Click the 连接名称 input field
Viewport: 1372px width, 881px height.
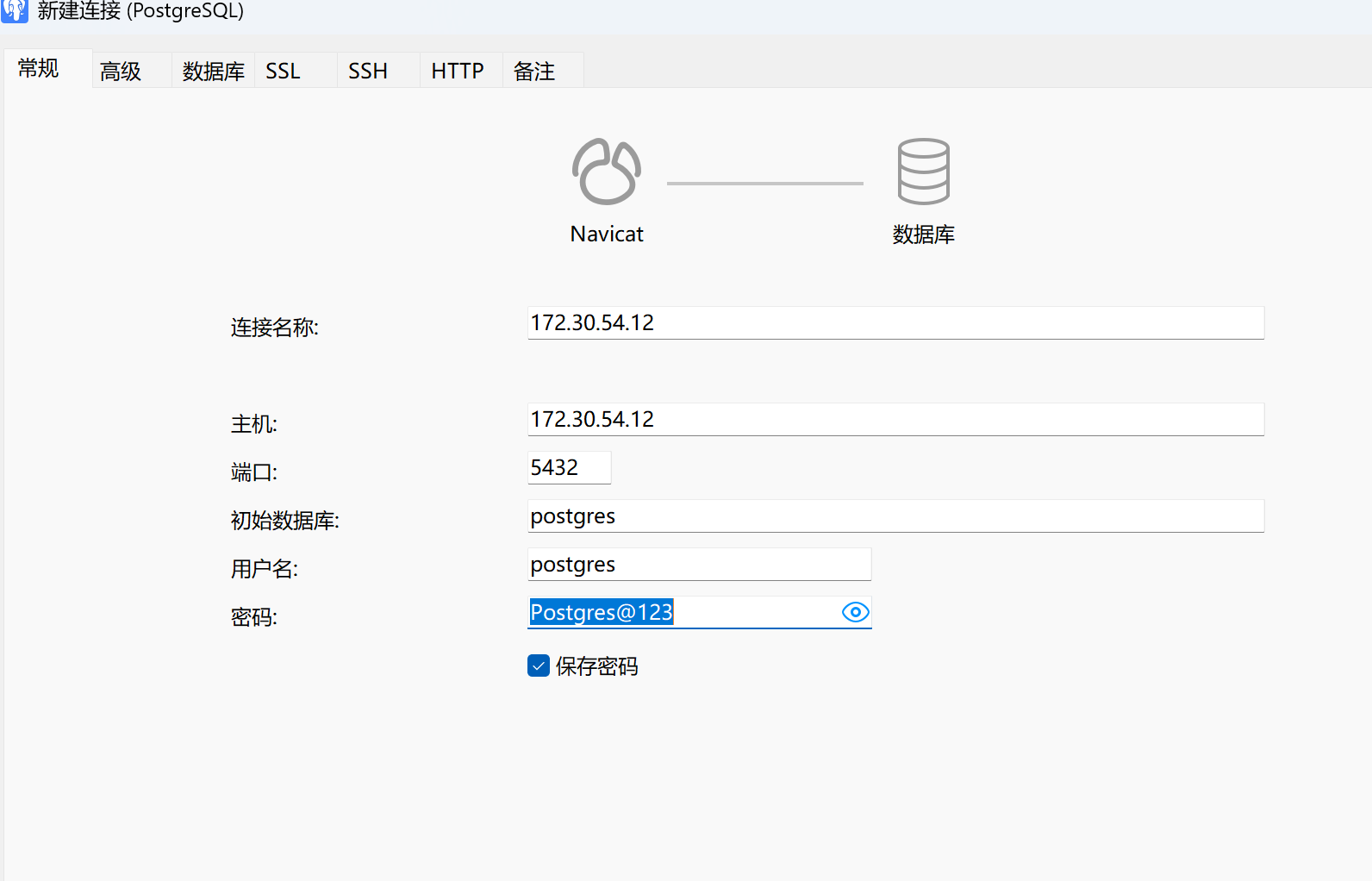[895, 323]
